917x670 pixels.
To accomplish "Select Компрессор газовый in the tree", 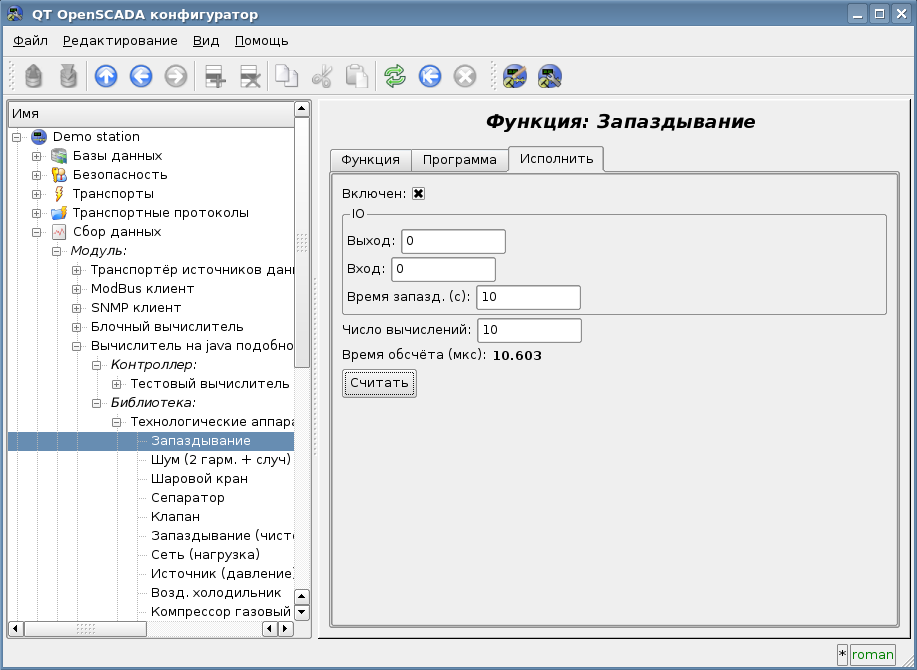I will (x=220, y=612).
